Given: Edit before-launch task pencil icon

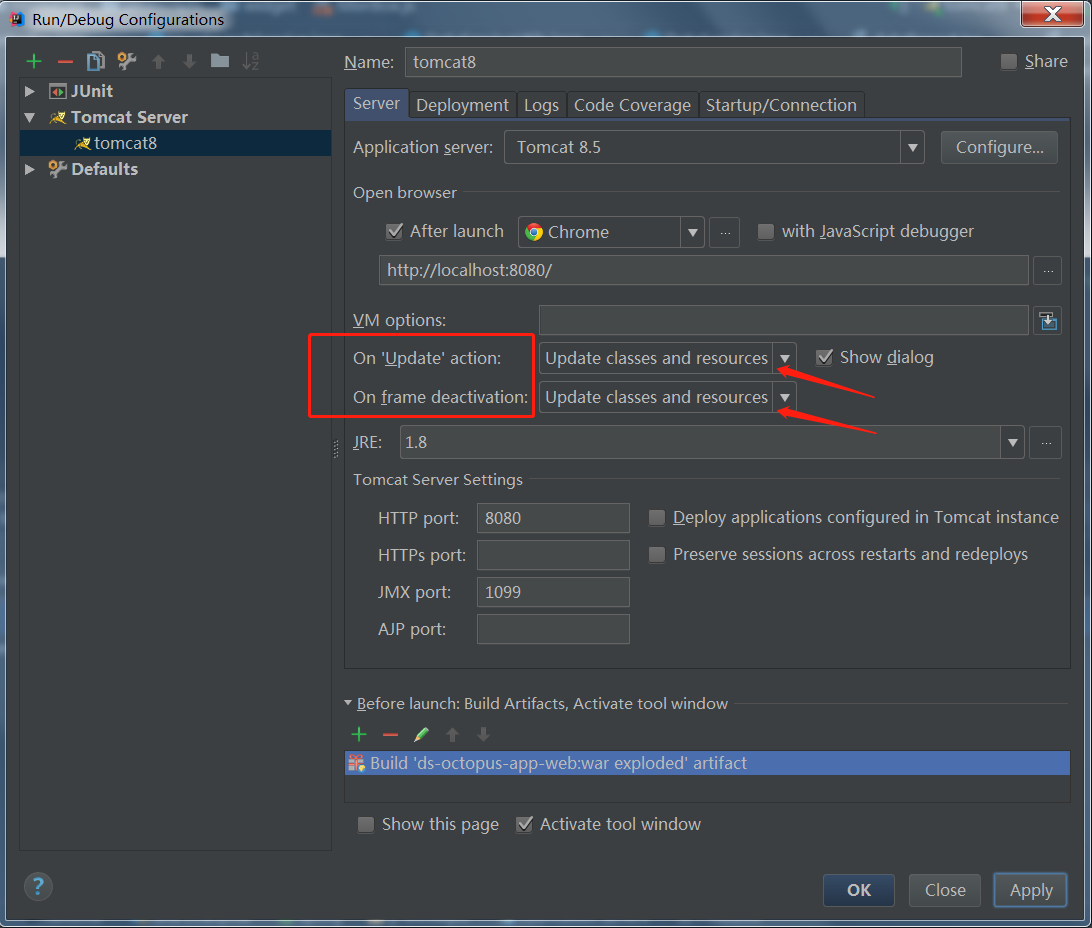Looking at the screenshot, I should click(421, 734).
